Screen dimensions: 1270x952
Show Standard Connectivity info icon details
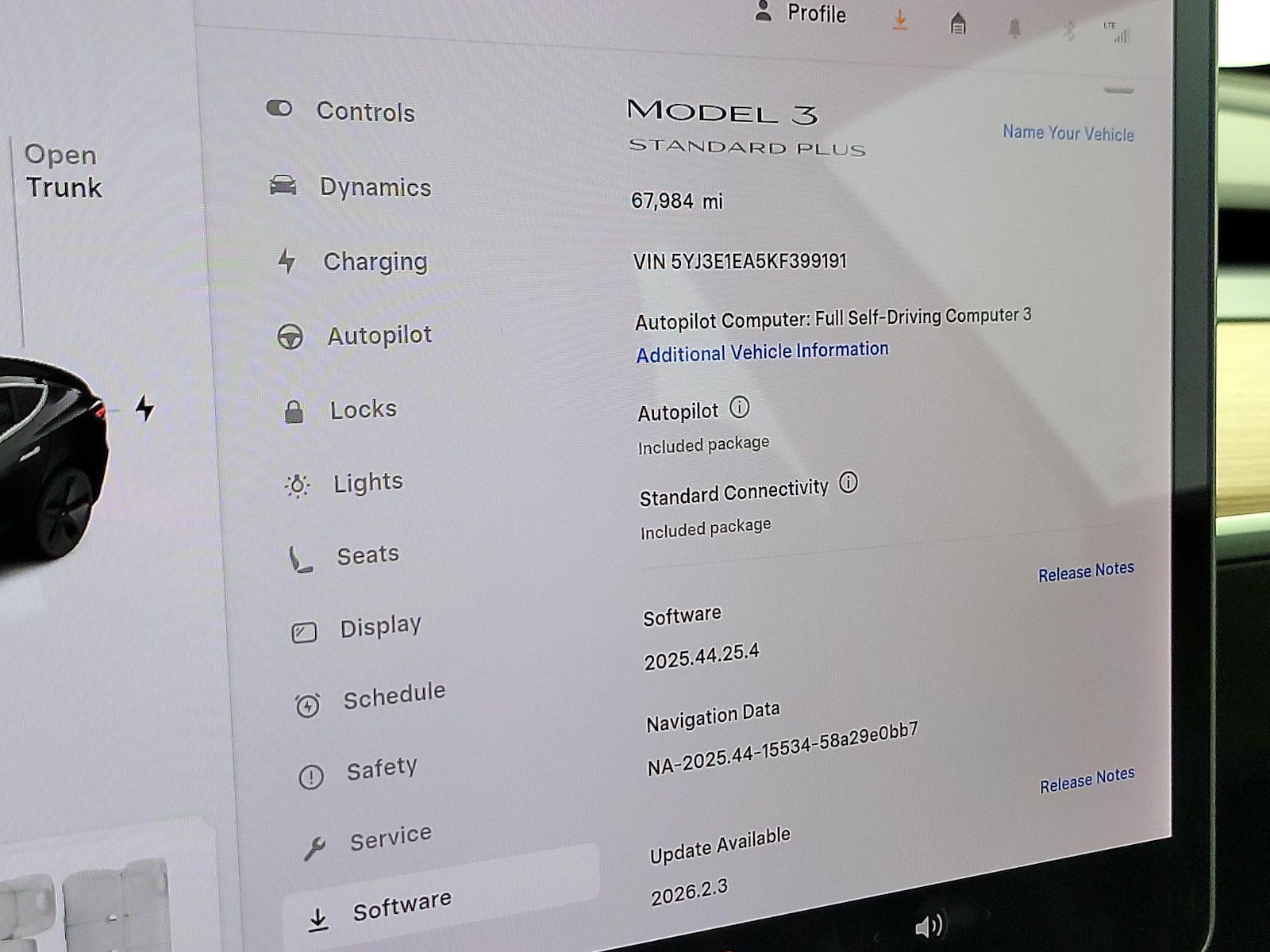[848, 482]
